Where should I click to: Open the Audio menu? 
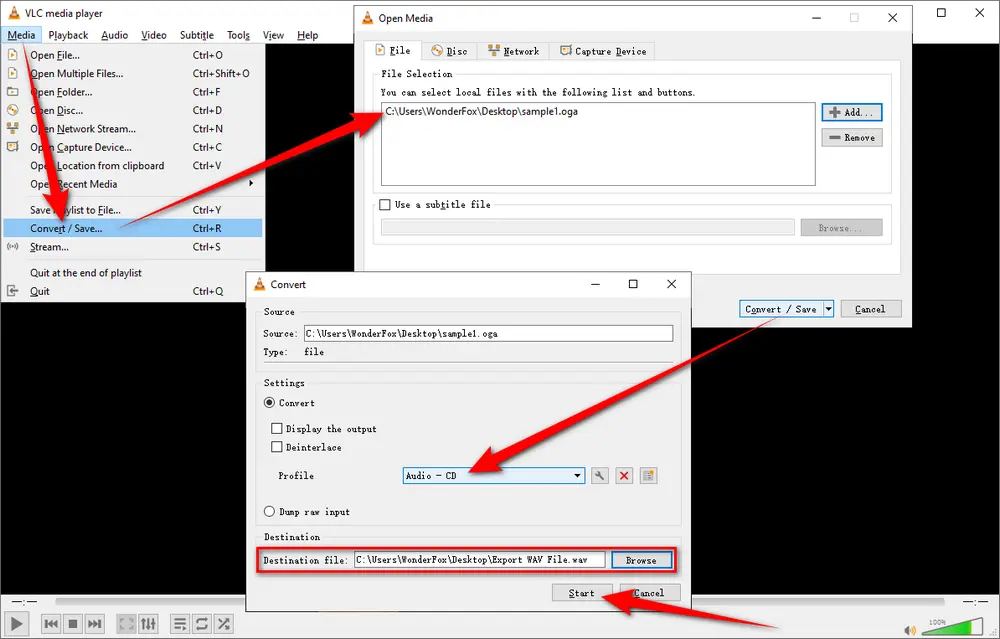(115, 35)
